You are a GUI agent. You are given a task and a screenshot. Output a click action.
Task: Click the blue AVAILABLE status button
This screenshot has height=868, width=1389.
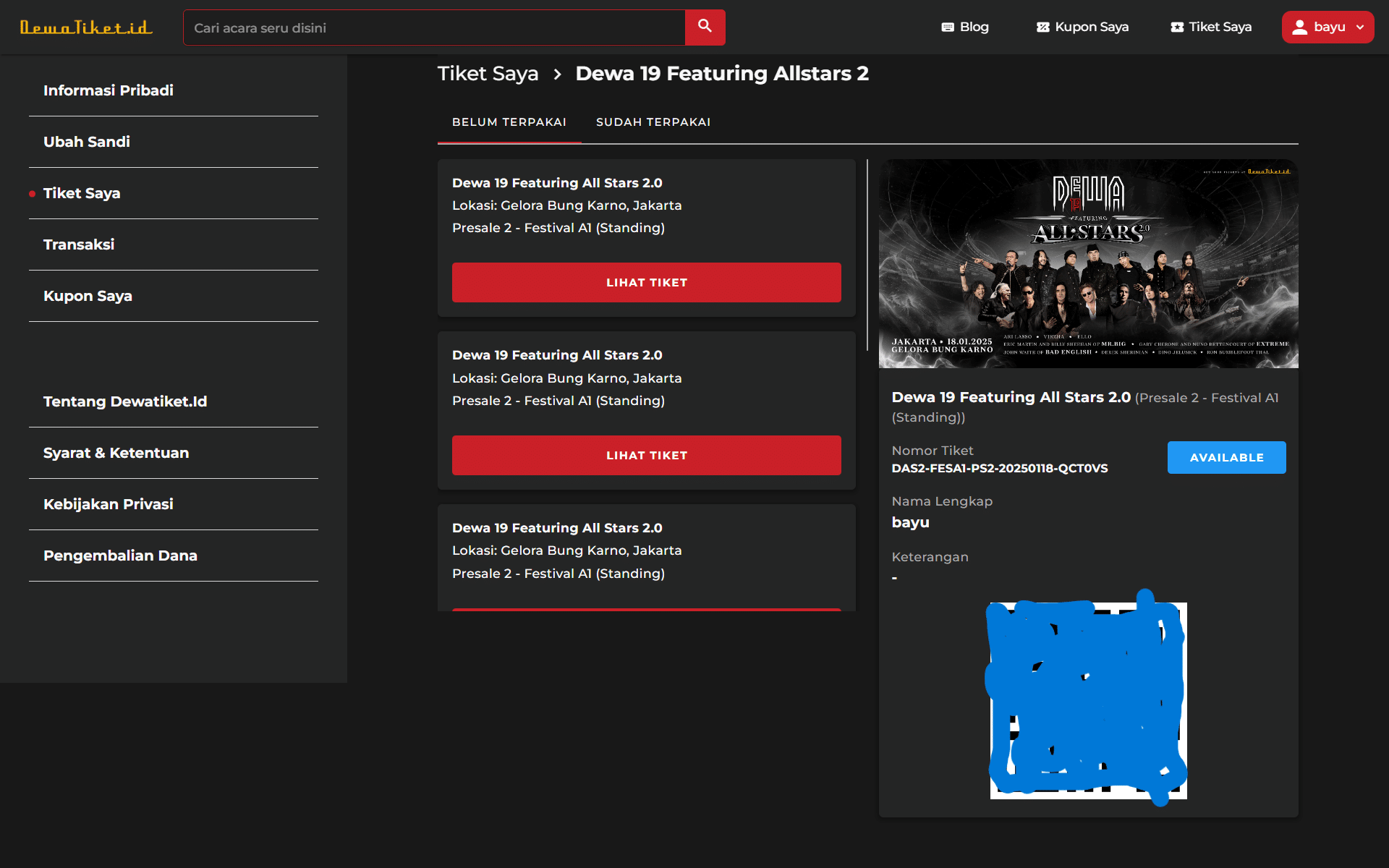click(x=1227, y=458)
